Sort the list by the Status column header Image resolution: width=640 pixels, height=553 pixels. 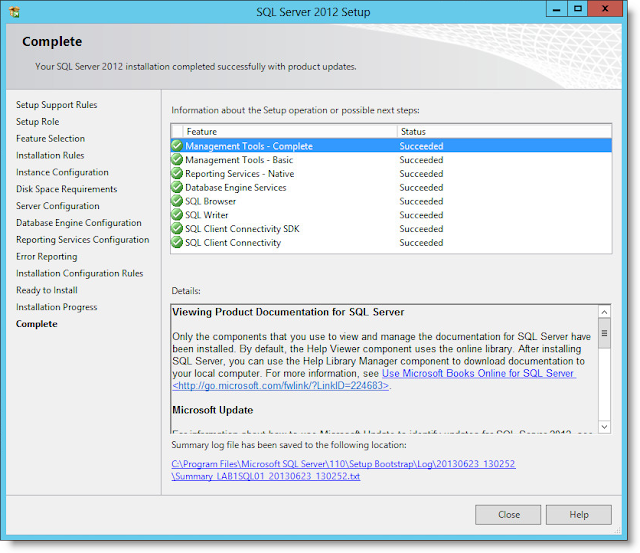tap(504, 131)
